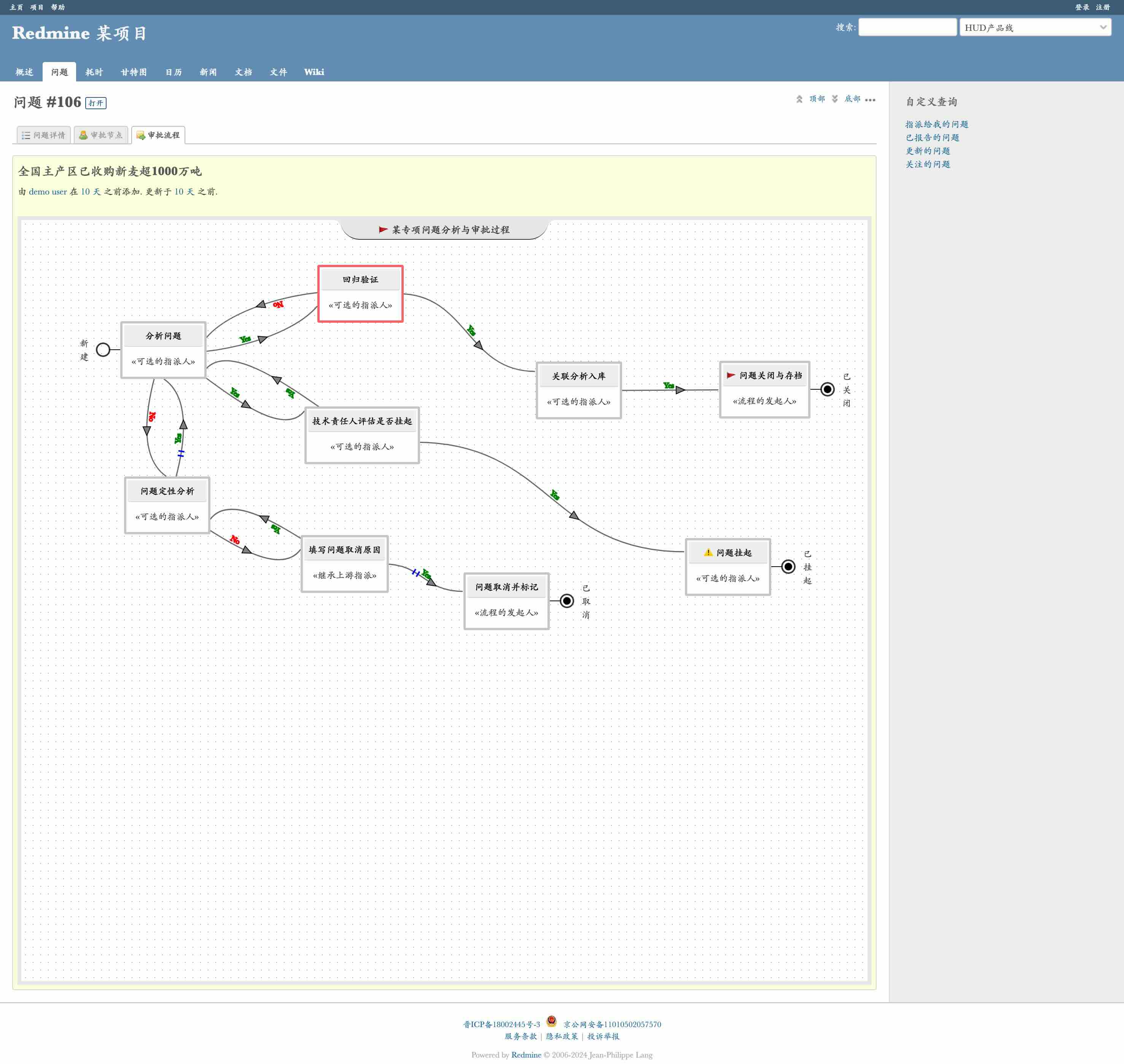The height and width of the screenshot is (1064, 1124).
Task: Click the 新建 start circle
Action: click(x=103, y=349)
